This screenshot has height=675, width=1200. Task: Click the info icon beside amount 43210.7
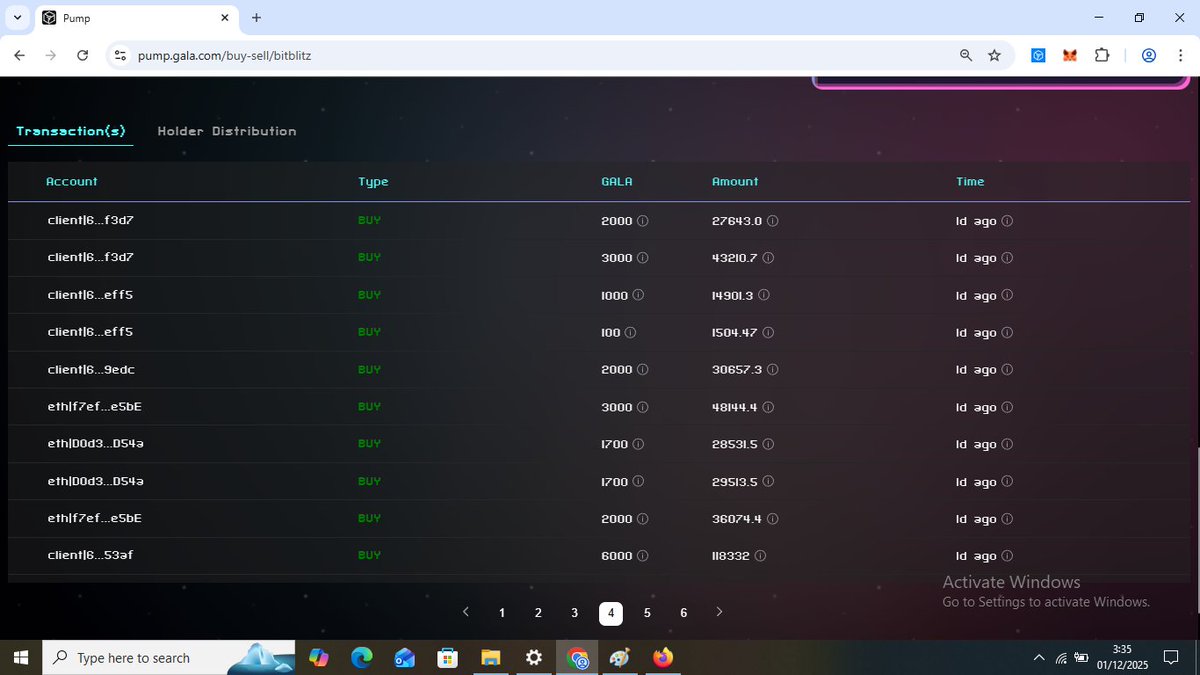tap(768, 258)
